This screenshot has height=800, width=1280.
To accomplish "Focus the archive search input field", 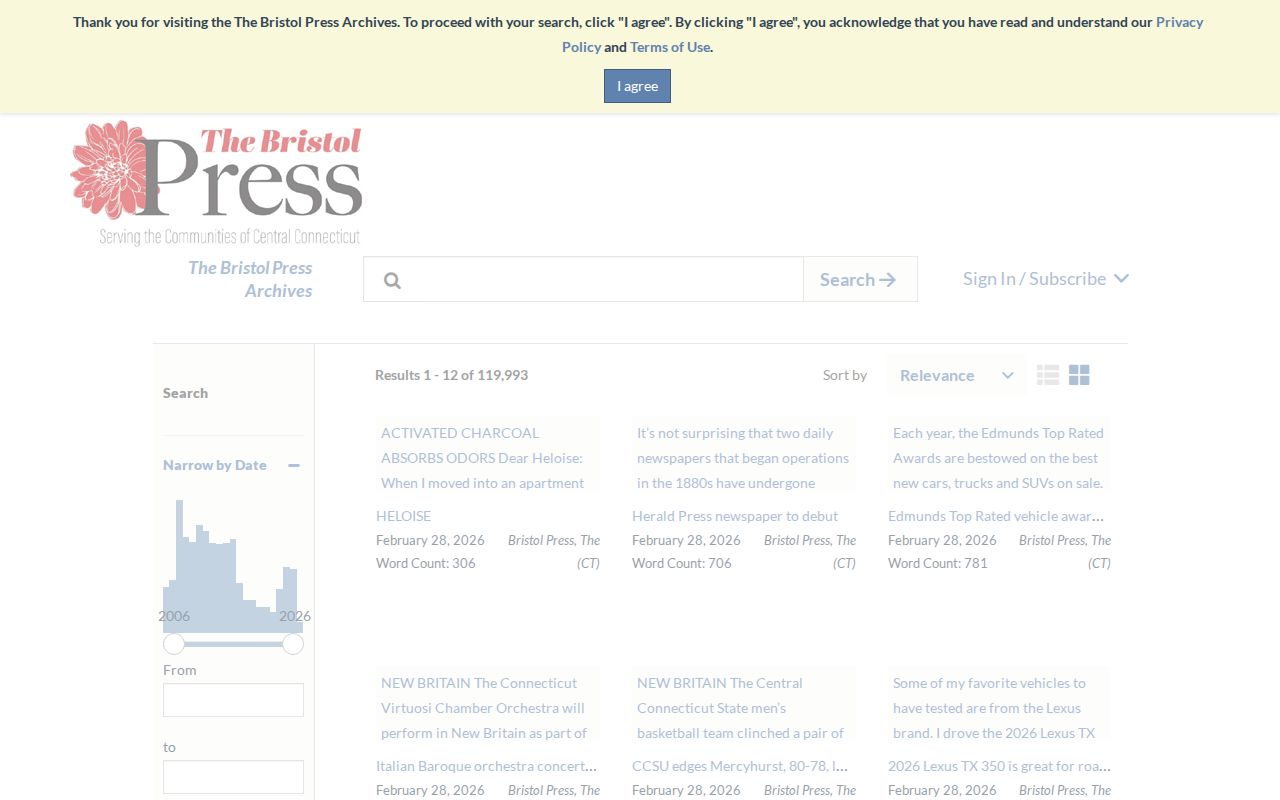I will tap(583, 279).
